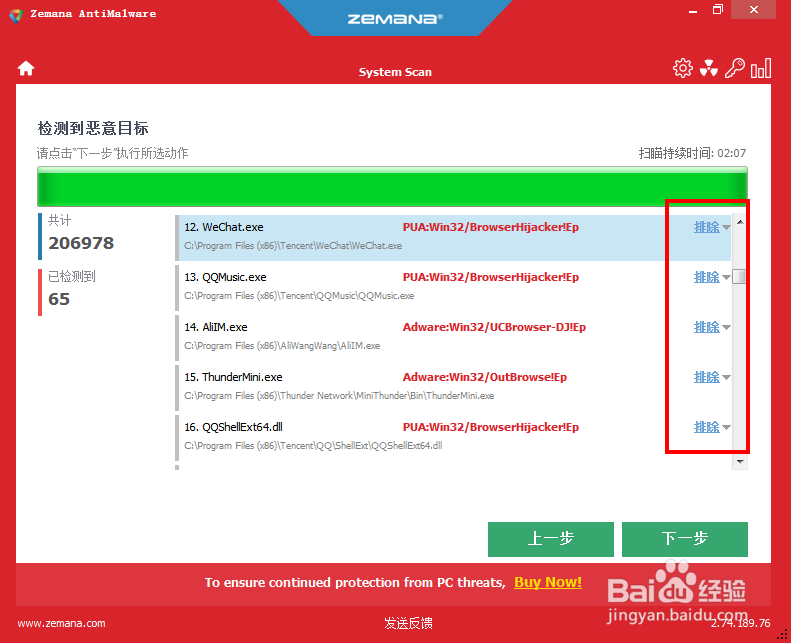Click total count 206978

(x=81, y=243)
